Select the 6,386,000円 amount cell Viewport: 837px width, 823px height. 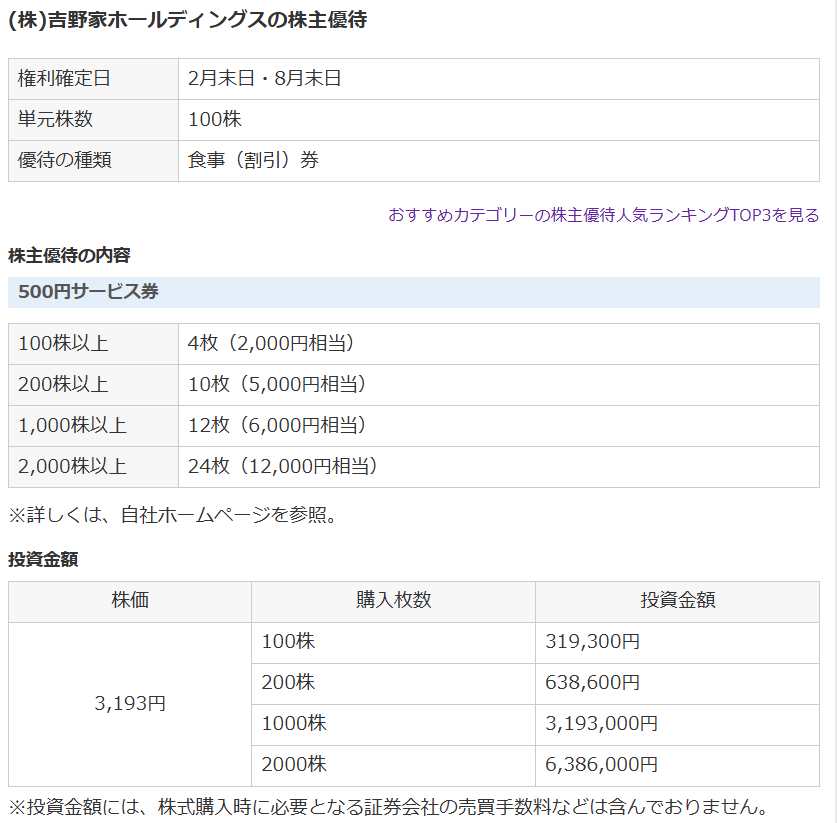point(677,766)
